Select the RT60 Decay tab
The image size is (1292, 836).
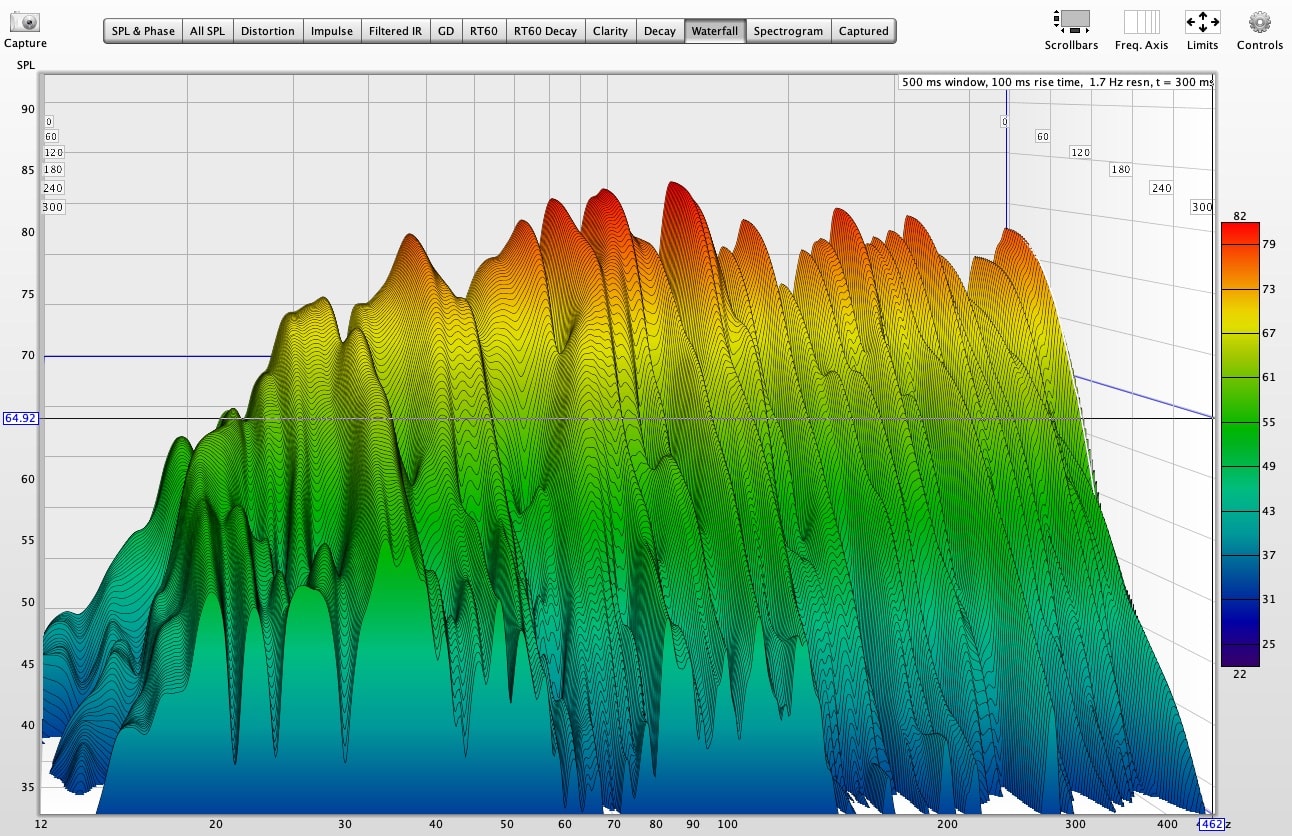pos(545,31)
